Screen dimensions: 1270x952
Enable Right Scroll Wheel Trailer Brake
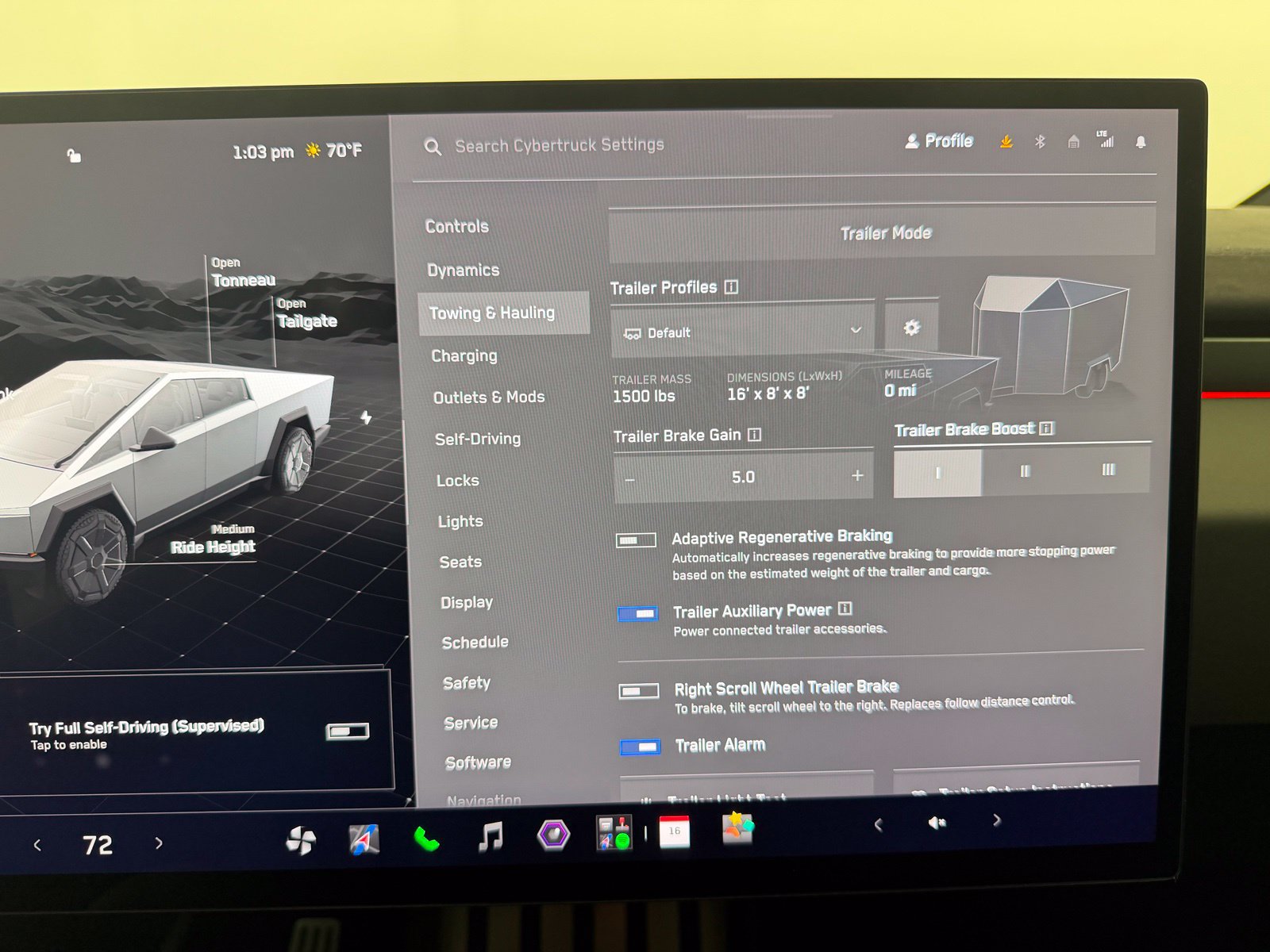coord(639,691)
